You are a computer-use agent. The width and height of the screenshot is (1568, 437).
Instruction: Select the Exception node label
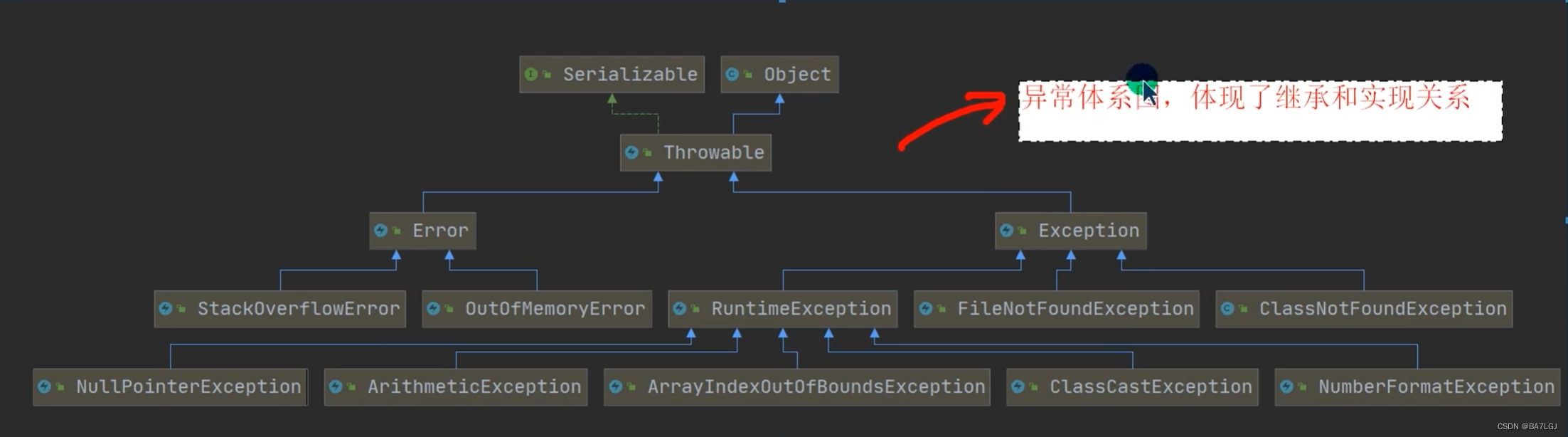coord(1089,231)
